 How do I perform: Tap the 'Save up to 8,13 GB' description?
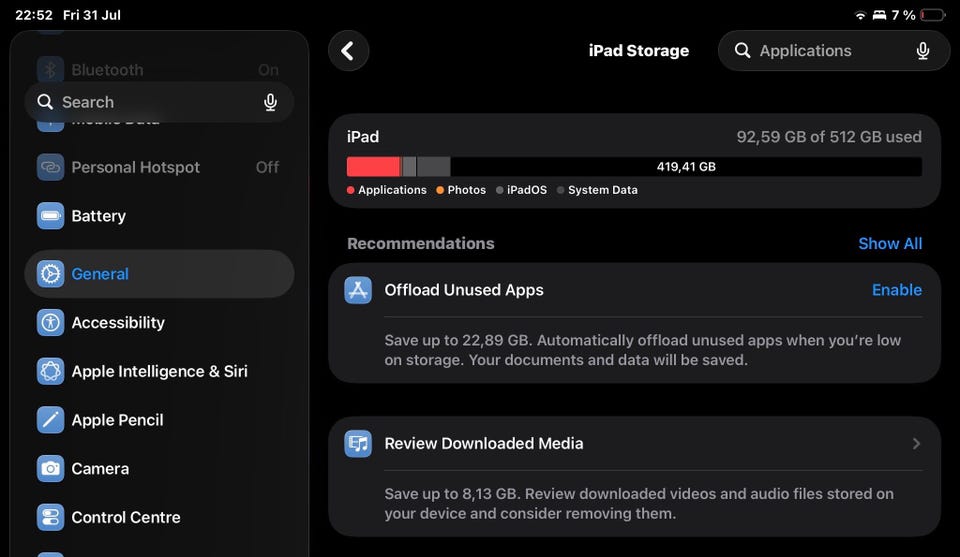639,504
